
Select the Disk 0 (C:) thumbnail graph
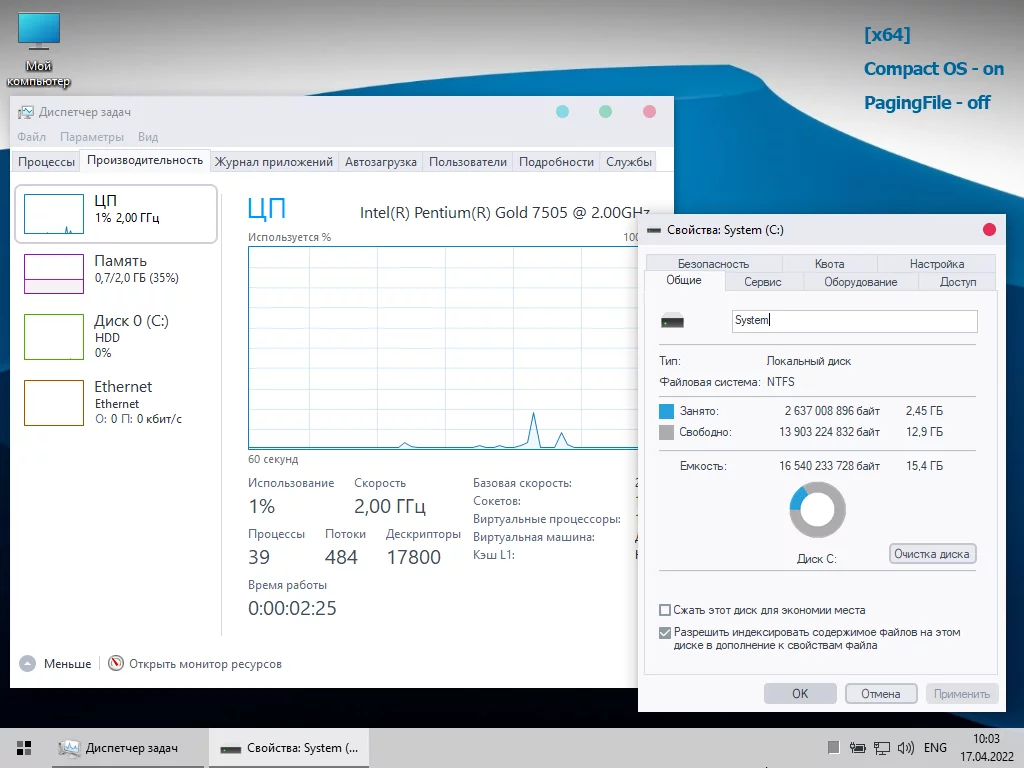54,337
